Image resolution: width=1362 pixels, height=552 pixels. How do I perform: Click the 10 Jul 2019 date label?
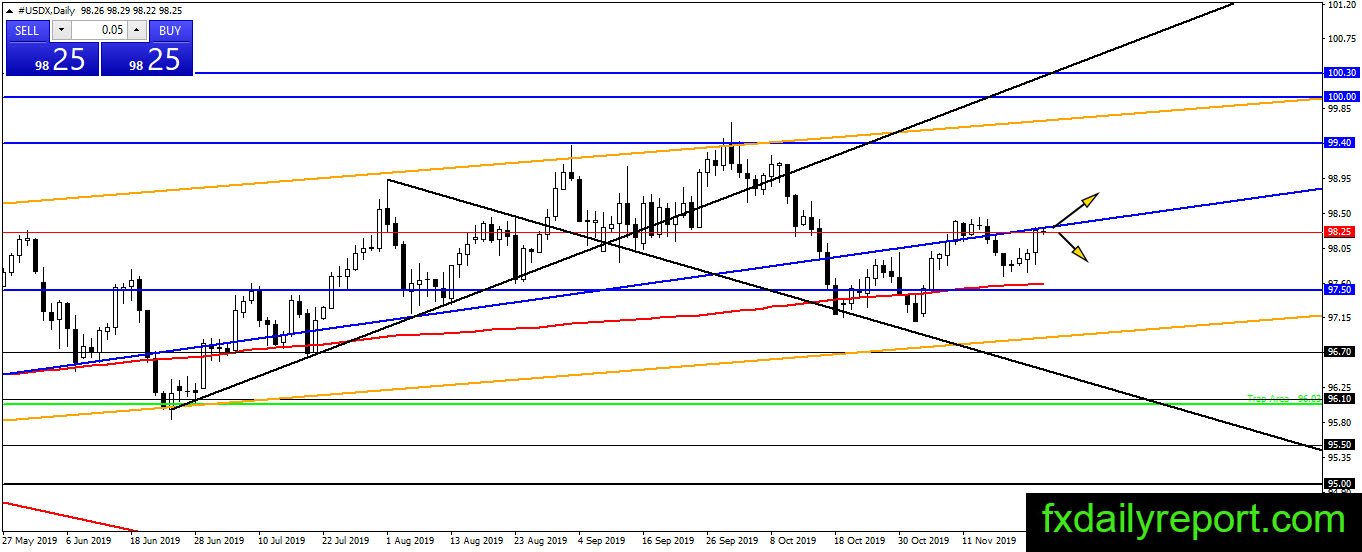(x=281, y=541)
